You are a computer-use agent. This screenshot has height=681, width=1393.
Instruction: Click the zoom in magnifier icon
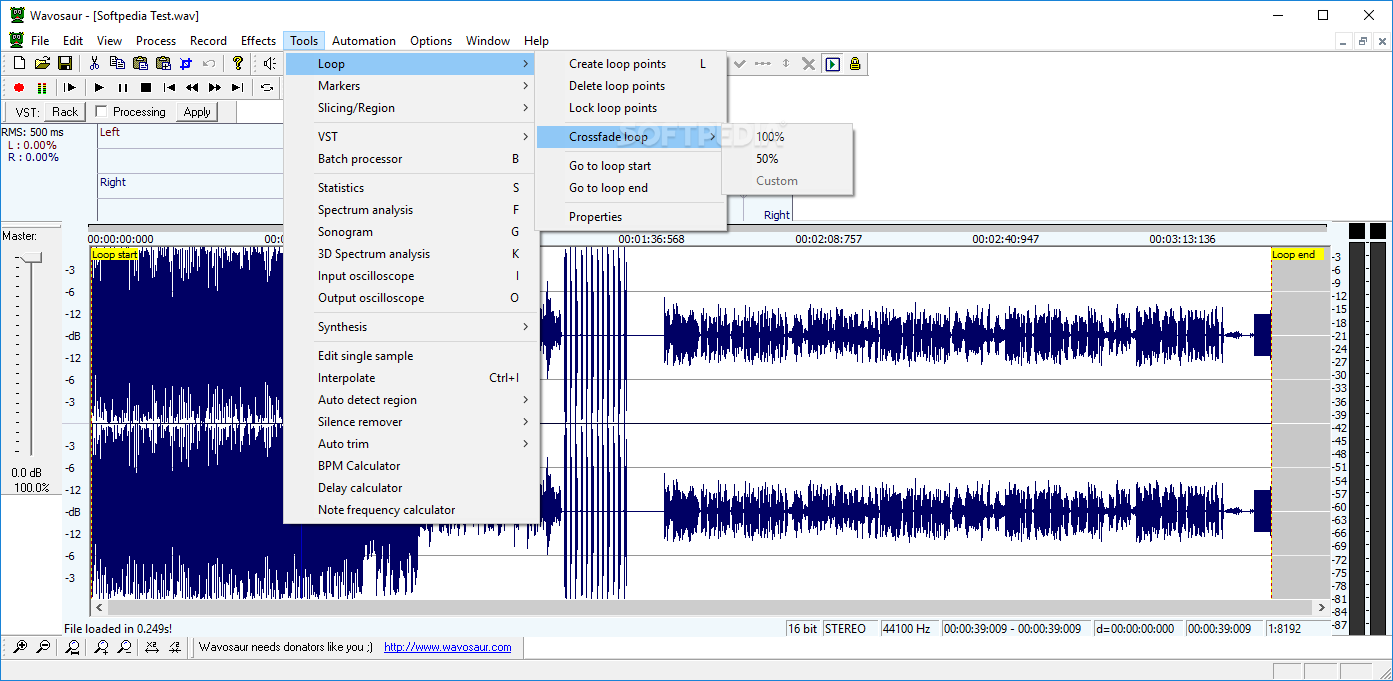tap(19, 647)
